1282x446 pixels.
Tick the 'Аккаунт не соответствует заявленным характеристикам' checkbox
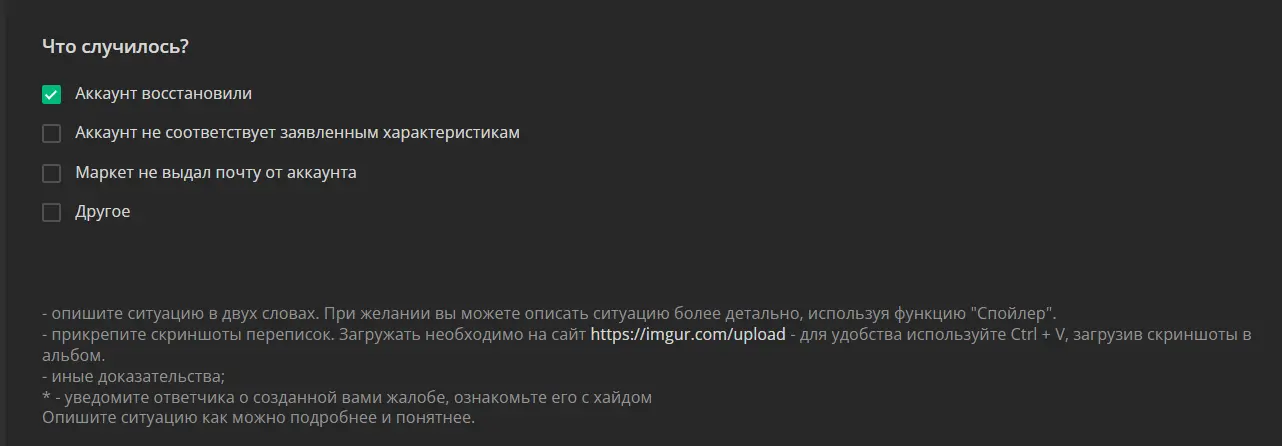coord(51,133)
